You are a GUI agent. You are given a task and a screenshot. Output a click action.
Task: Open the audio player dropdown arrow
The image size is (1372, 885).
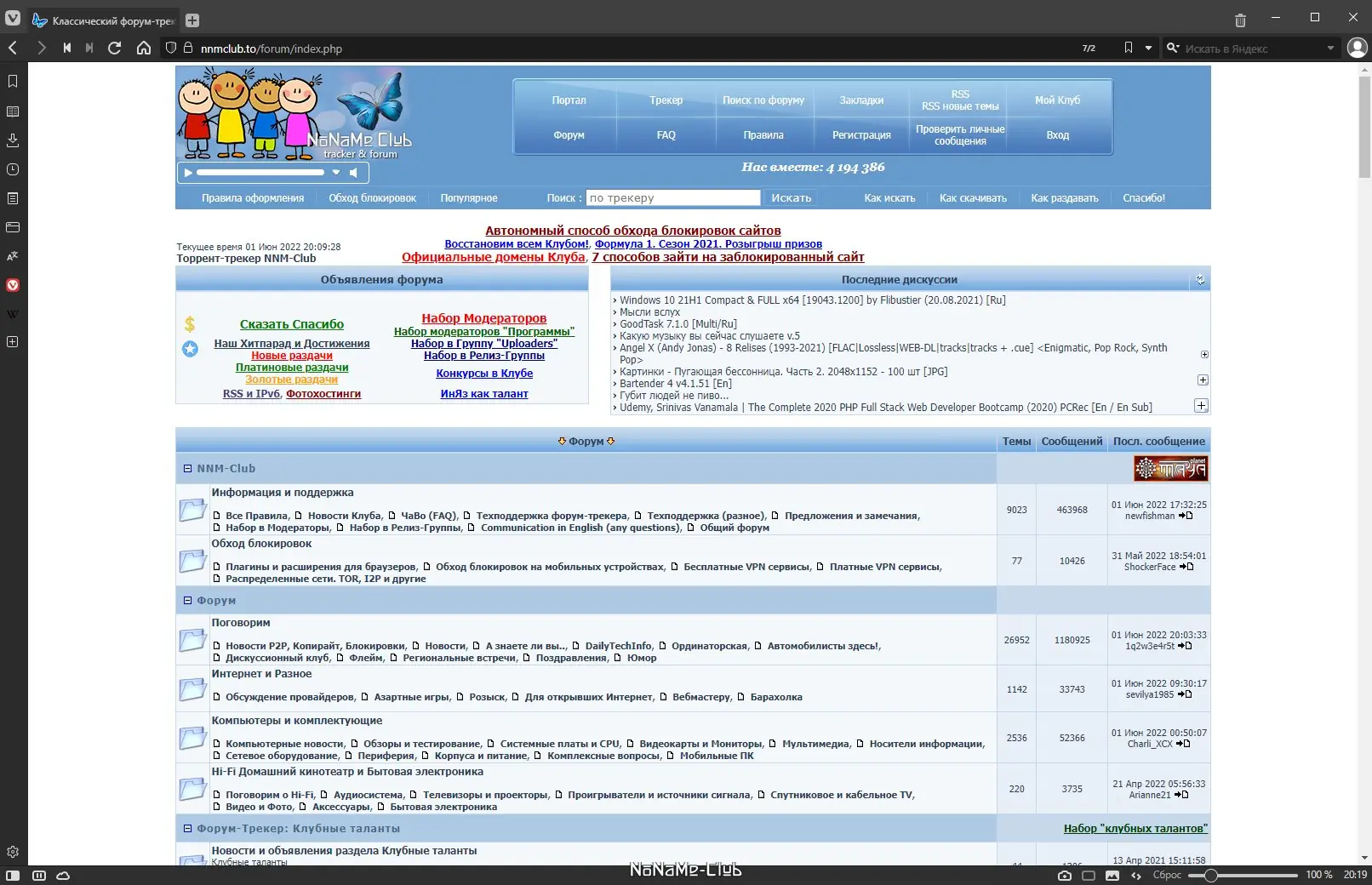[x=336, y=173]
